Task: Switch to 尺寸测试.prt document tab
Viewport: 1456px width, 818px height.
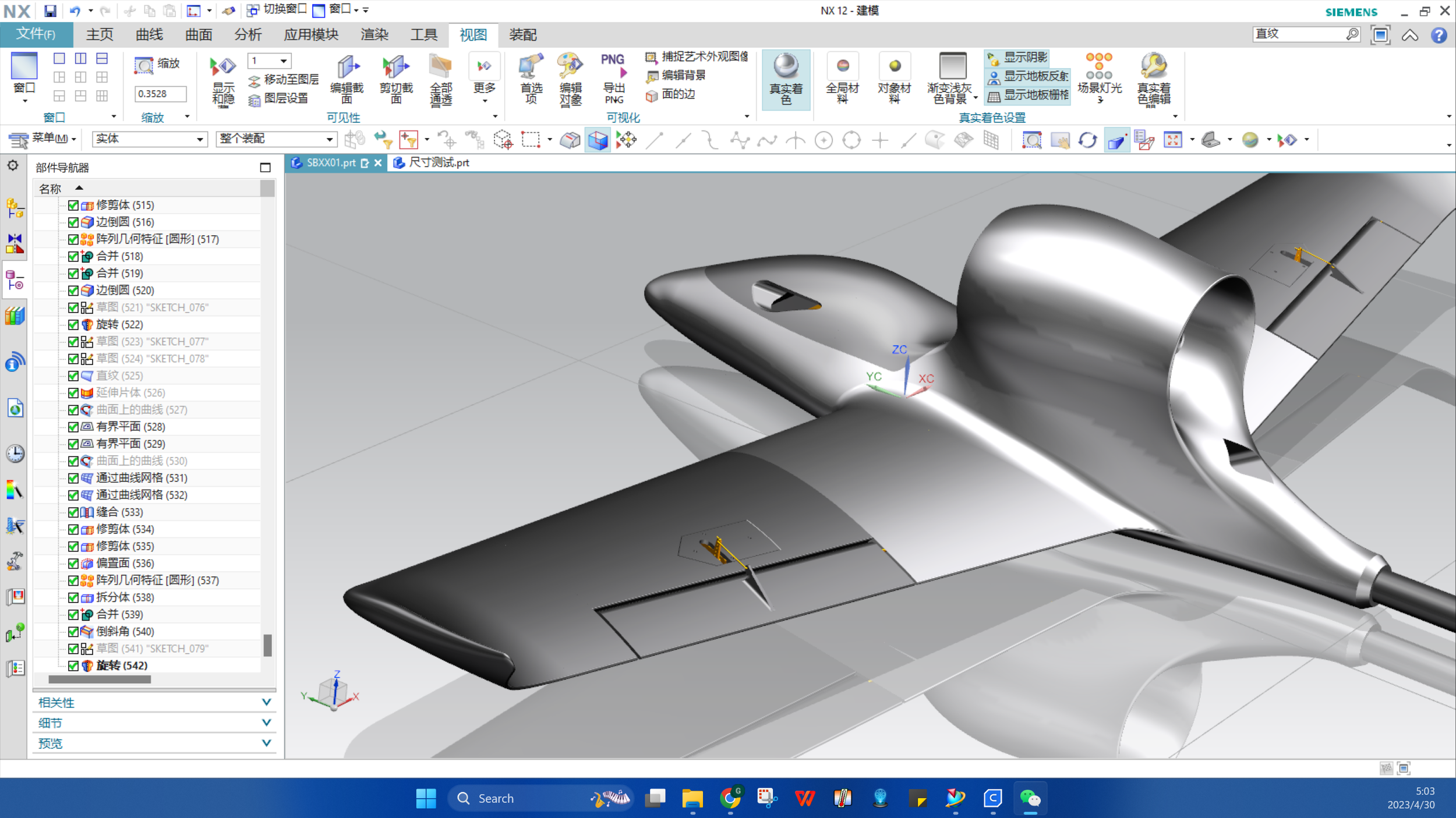Action: click(438, 163)
